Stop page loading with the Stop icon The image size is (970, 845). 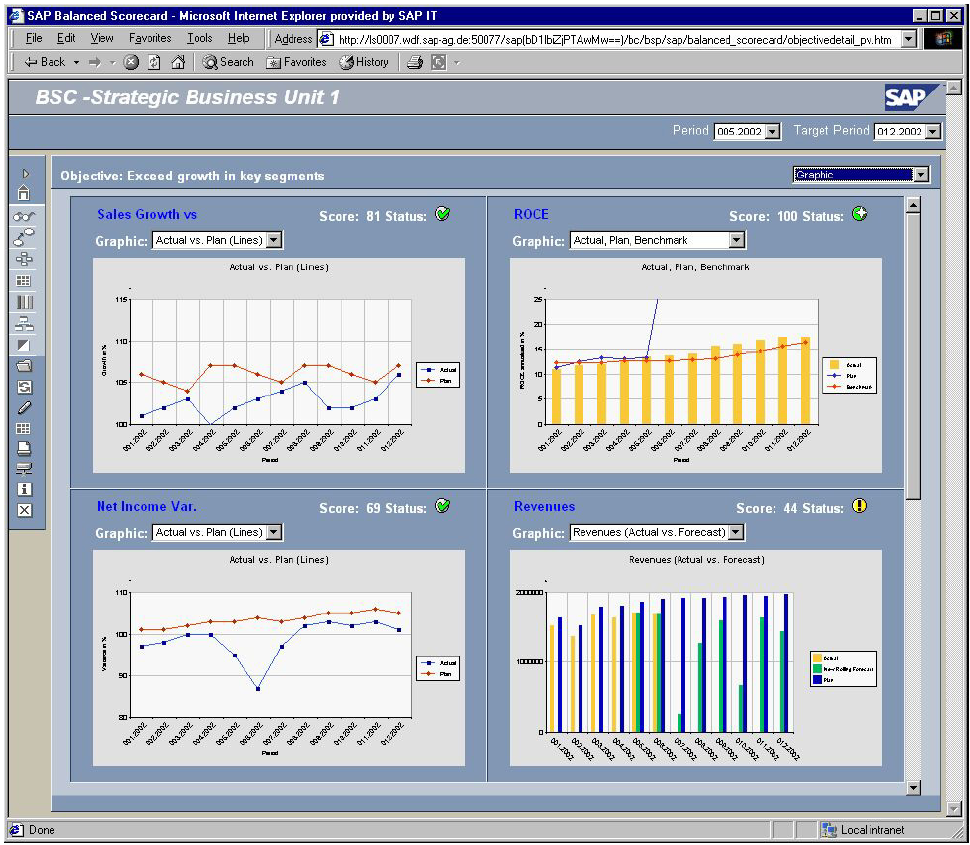click(x=131, y=62)
